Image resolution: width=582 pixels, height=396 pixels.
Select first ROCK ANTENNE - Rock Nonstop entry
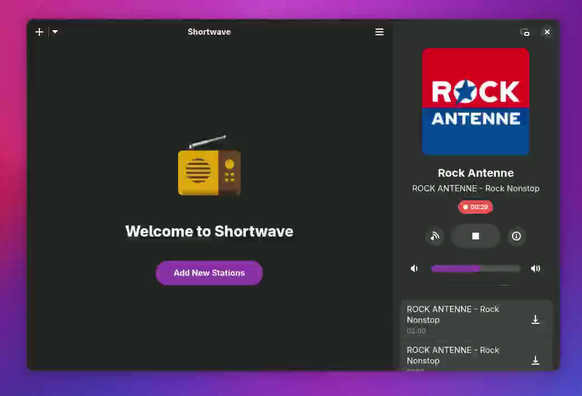(x=477, y=320)
